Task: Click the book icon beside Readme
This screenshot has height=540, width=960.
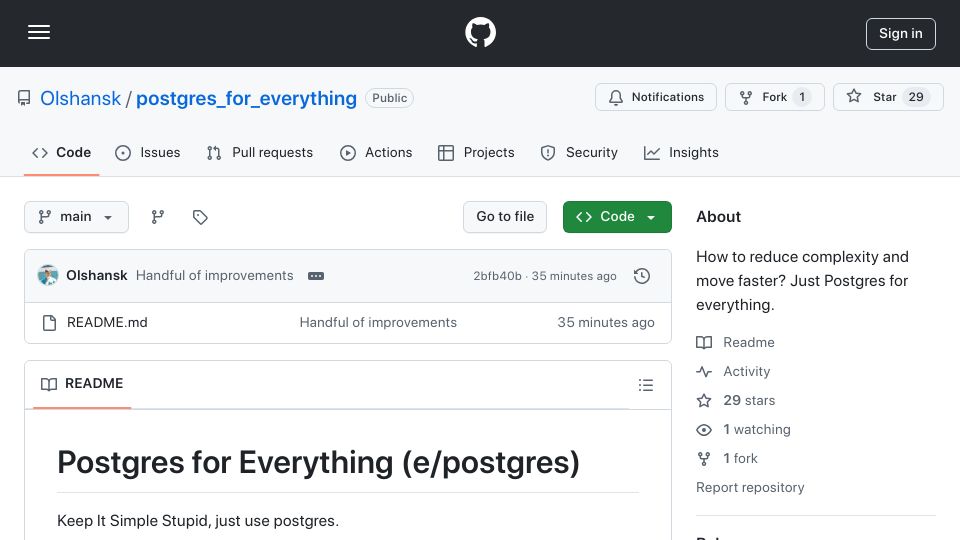Action: pyautogui.click(x=704, y=343)
